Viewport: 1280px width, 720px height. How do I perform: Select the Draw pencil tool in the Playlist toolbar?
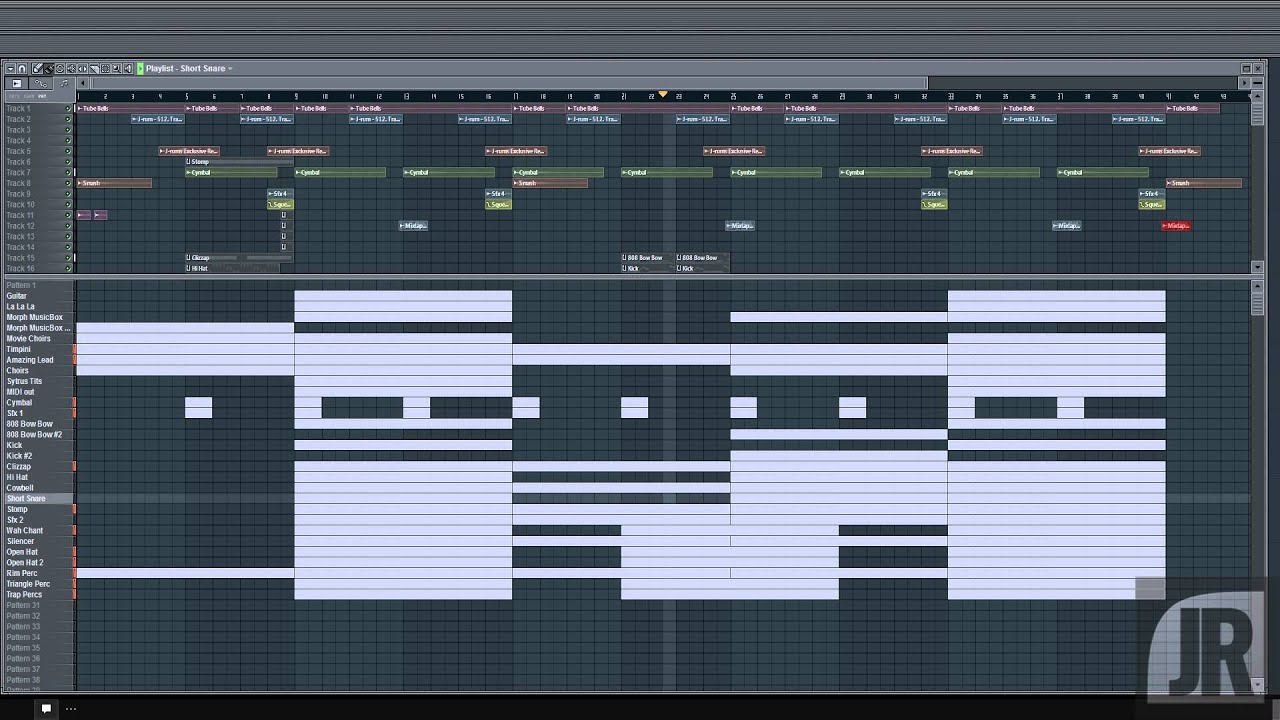tap(37, 68)
